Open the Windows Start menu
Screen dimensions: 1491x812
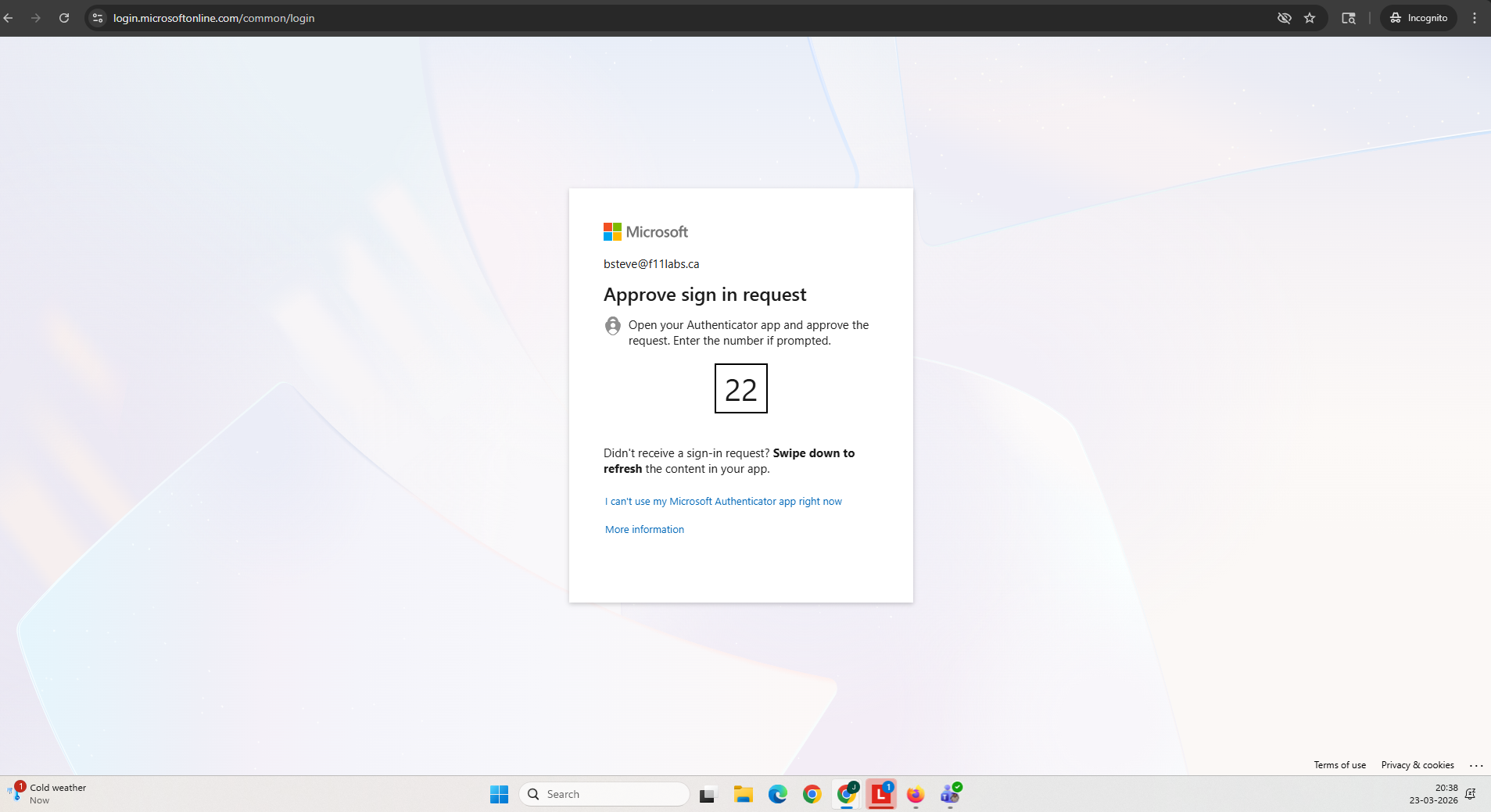(x=499, y=794)
